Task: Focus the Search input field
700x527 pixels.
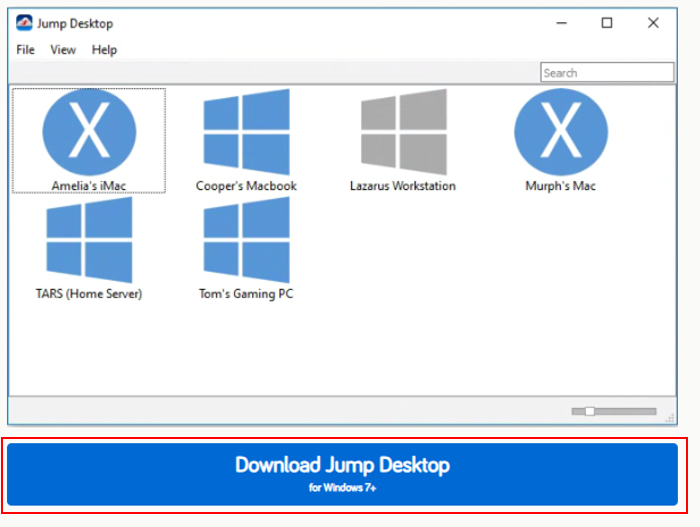Action: point(607,72)
